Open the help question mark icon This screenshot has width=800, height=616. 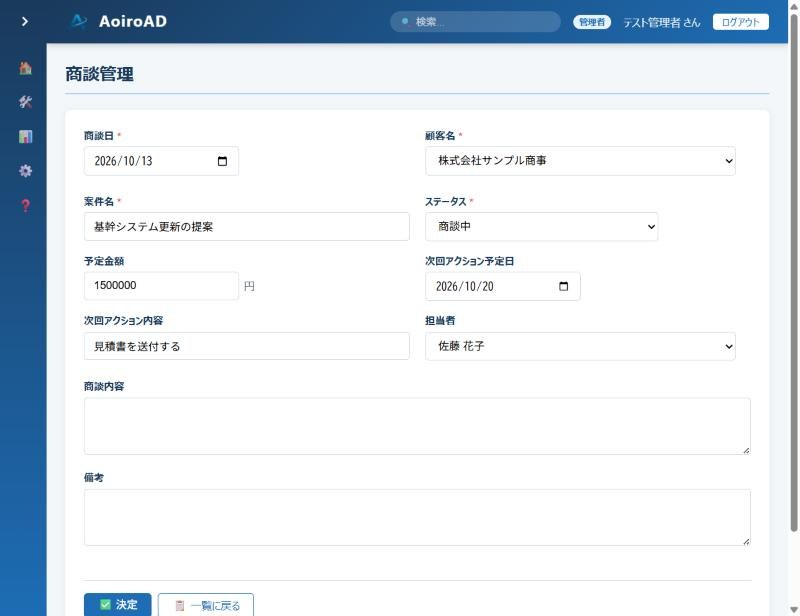click(x=25, y=205)
